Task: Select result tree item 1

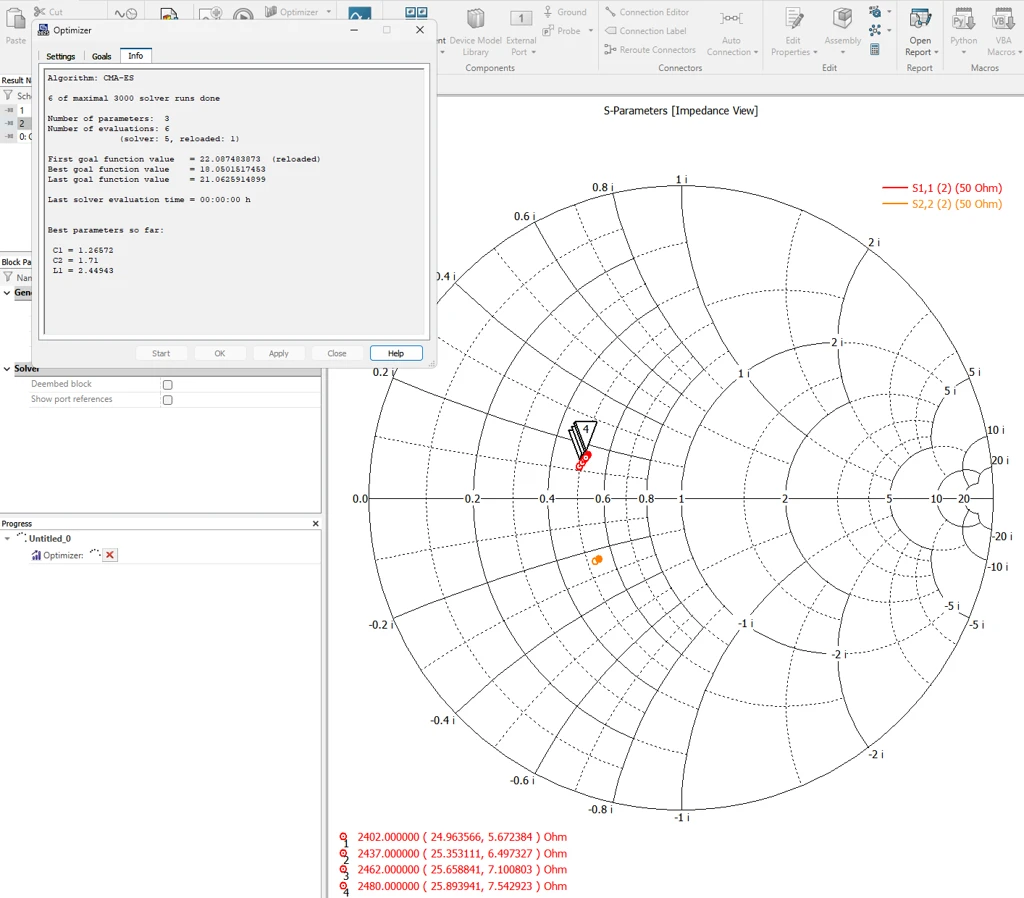Action: (22, 110)
